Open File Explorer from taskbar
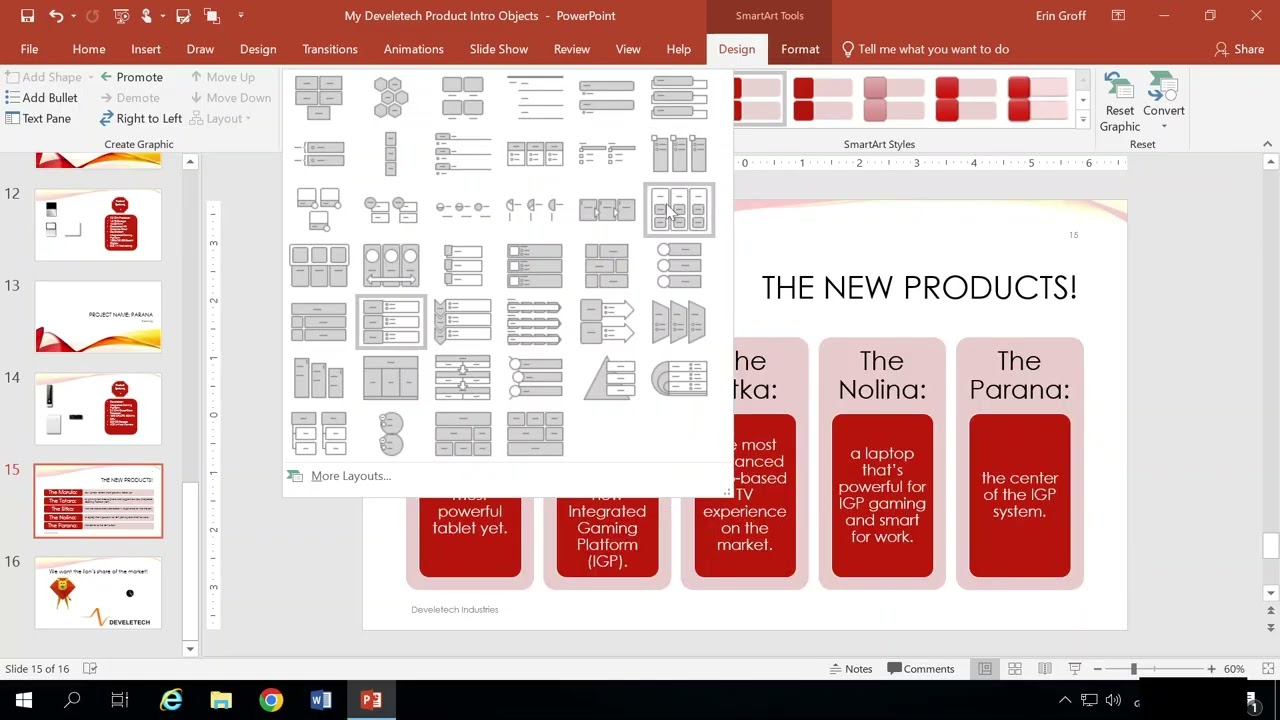 coord(221,700)
